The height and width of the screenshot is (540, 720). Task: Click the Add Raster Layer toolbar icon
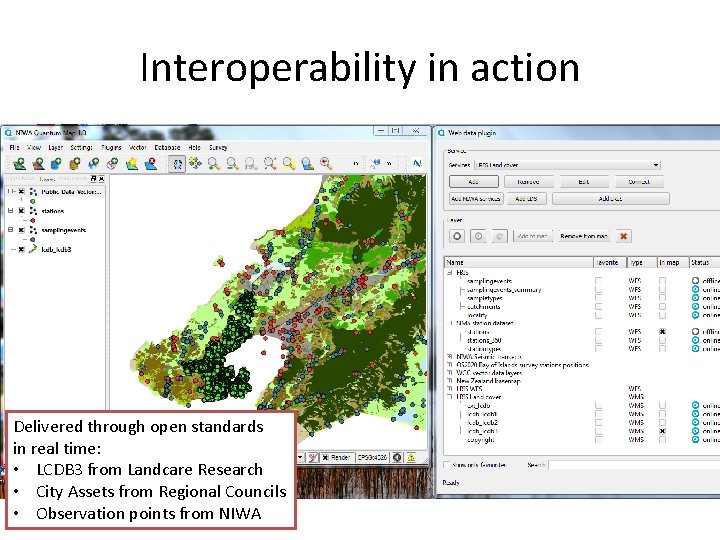38,163
